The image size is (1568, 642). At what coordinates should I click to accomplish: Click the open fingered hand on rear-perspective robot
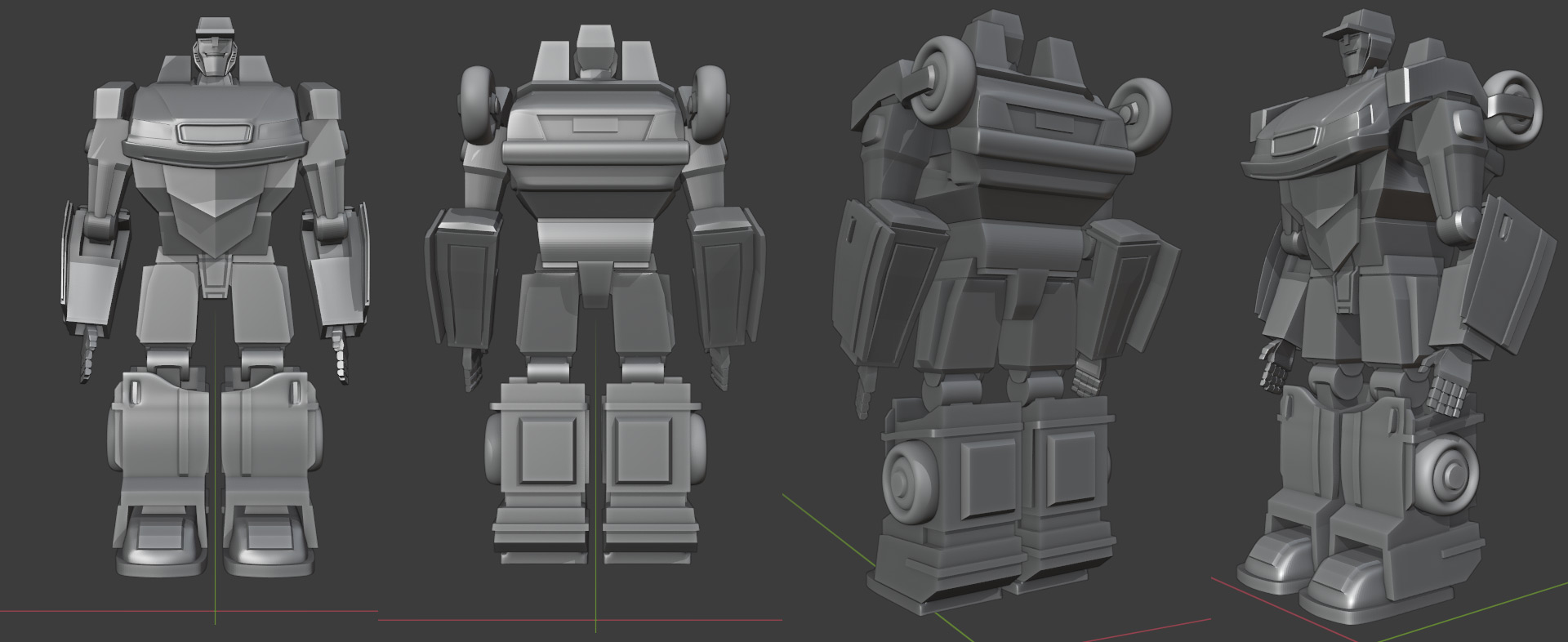tap(1086, 377)
